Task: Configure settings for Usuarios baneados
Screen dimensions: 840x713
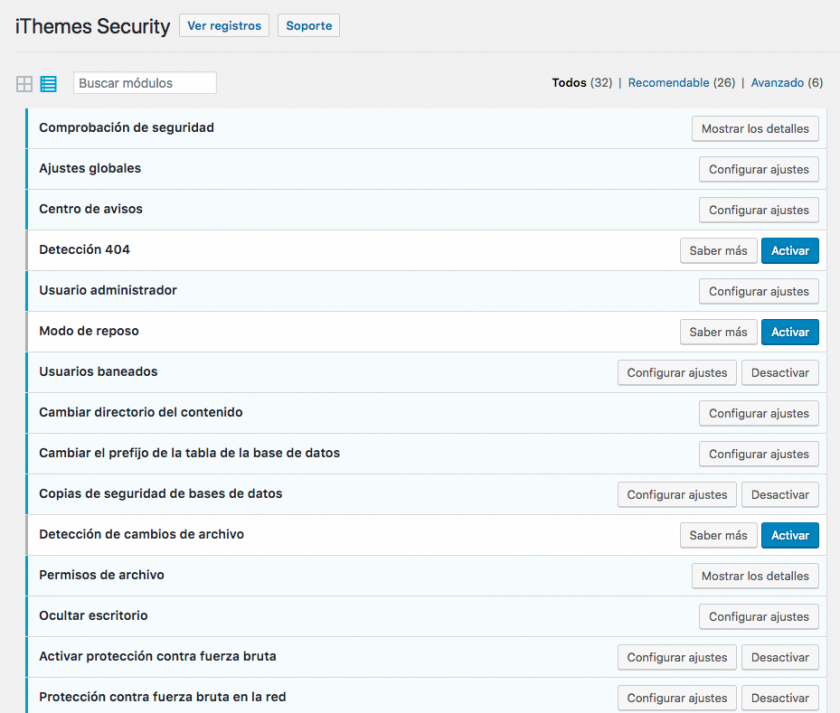Action: (677, 373)
